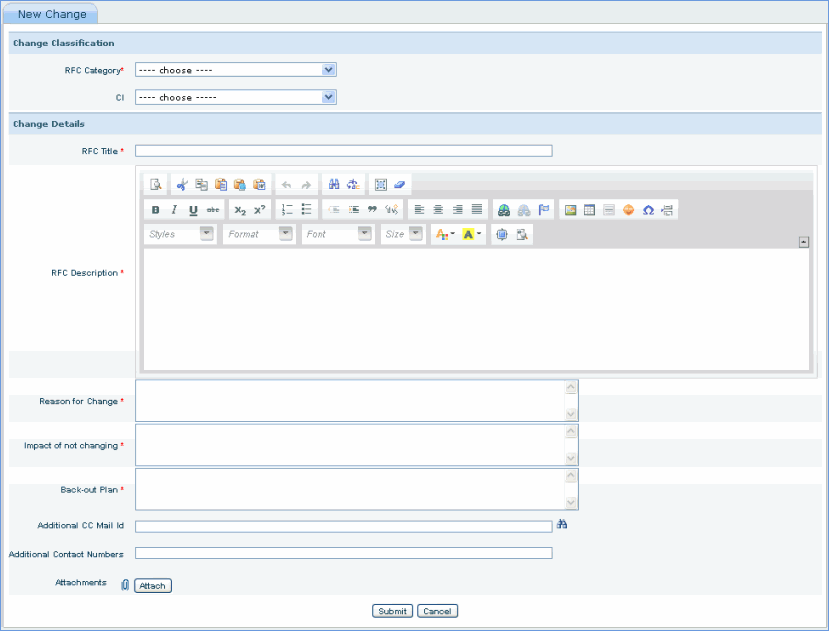Expand the CI dropdown list

pos(235,97)
